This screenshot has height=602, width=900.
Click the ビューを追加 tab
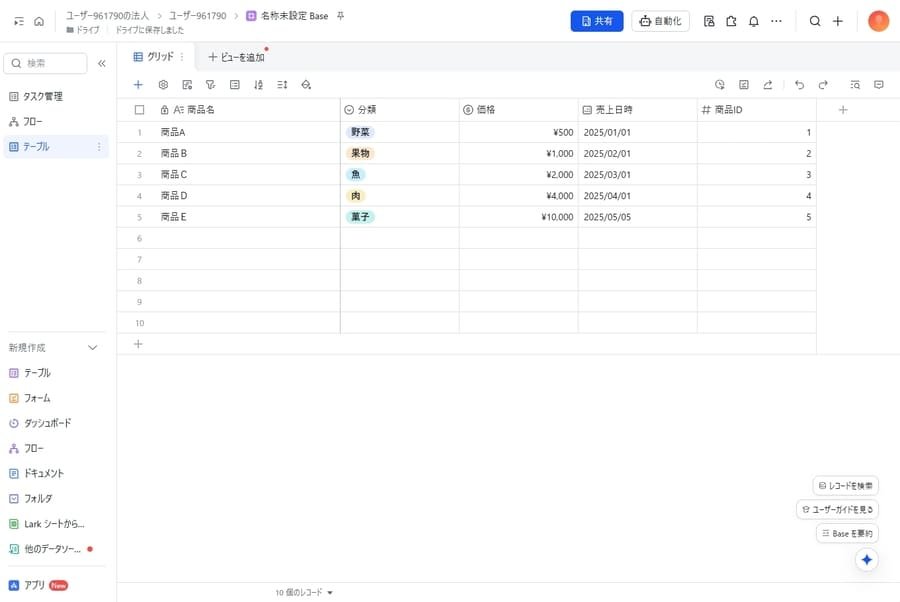pos(237,57)
